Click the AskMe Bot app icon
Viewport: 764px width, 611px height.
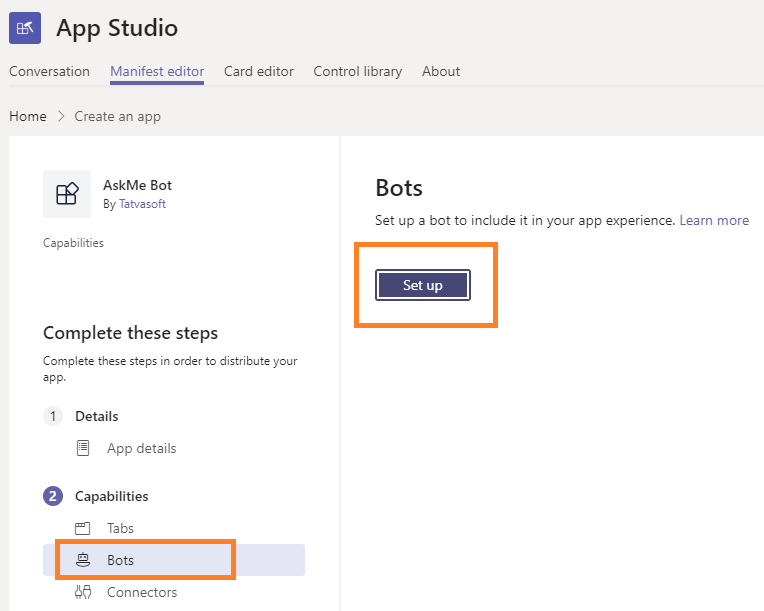coord(67,194)
